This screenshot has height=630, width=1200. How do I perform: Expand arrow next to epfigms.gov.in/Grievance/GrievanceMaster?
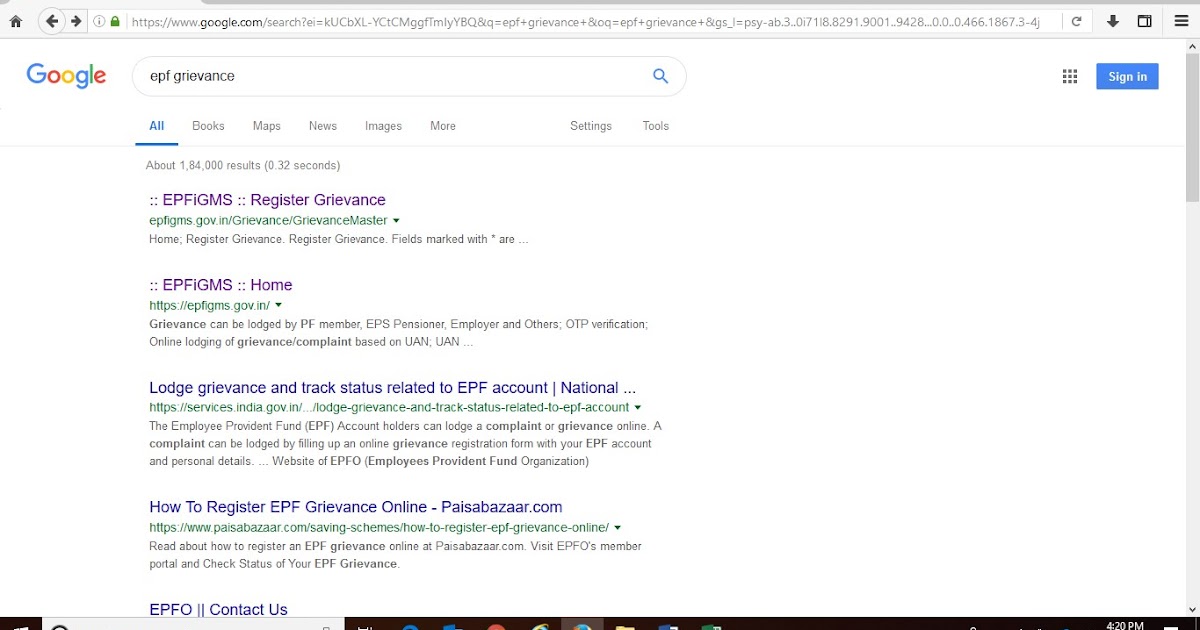[x=396, y=221]
